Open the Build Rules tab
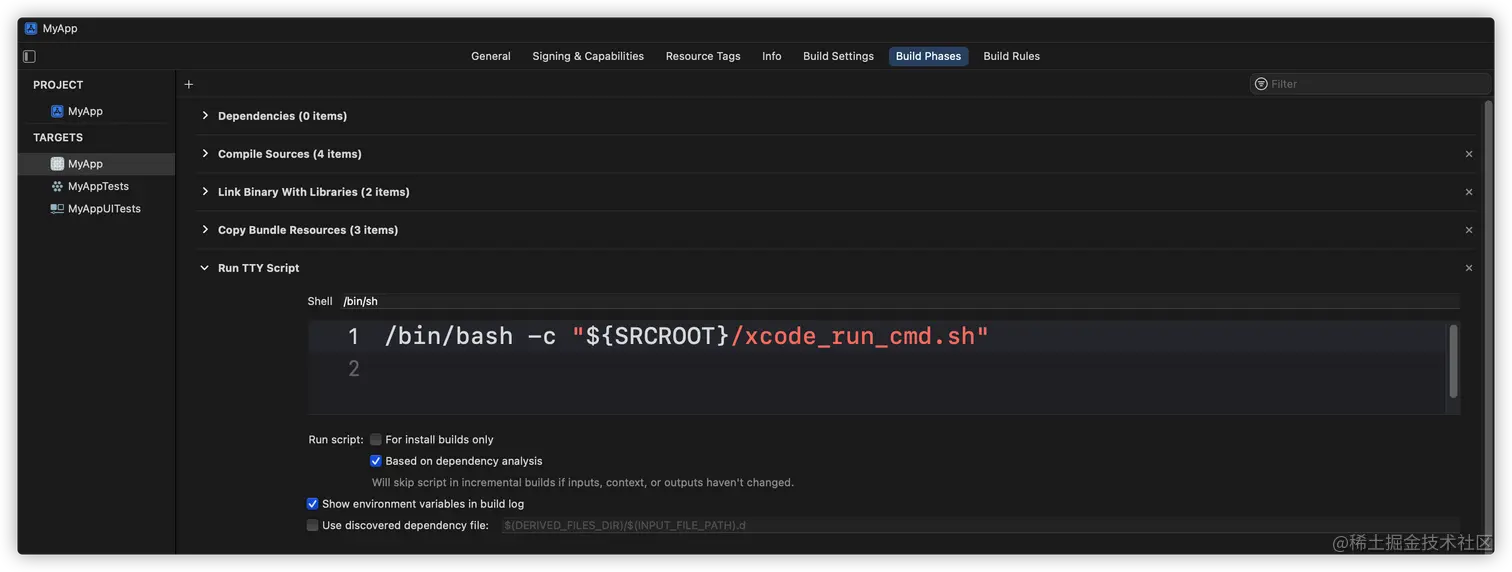Viewport: 1512px width, 572px height. tap(1011, 56)
